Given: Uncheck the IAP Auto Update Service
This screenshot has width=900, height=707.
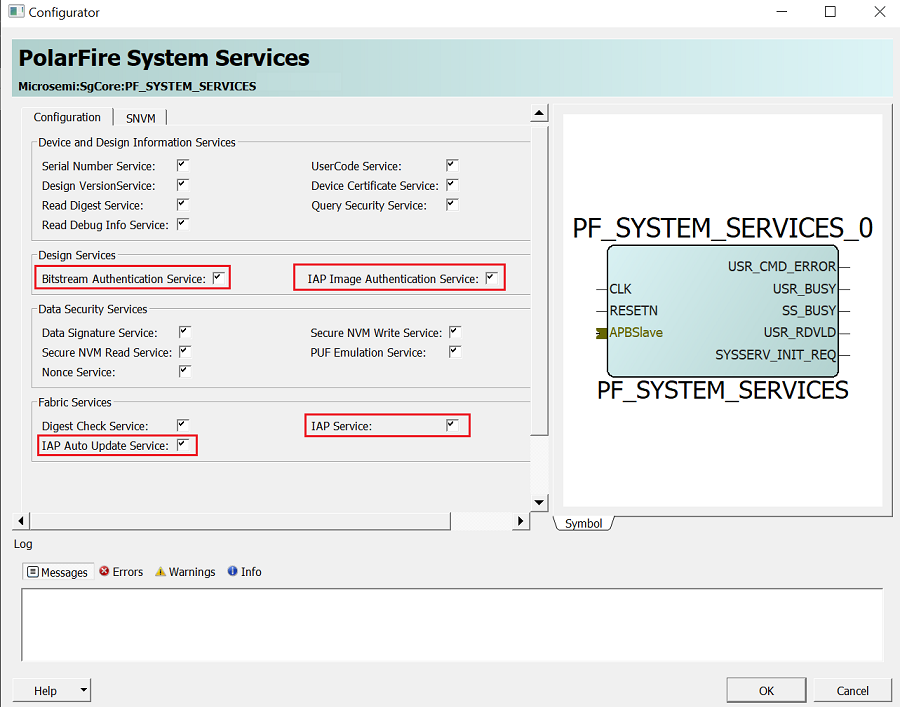Looking at the screenshot, I should (x=183, y=445).
